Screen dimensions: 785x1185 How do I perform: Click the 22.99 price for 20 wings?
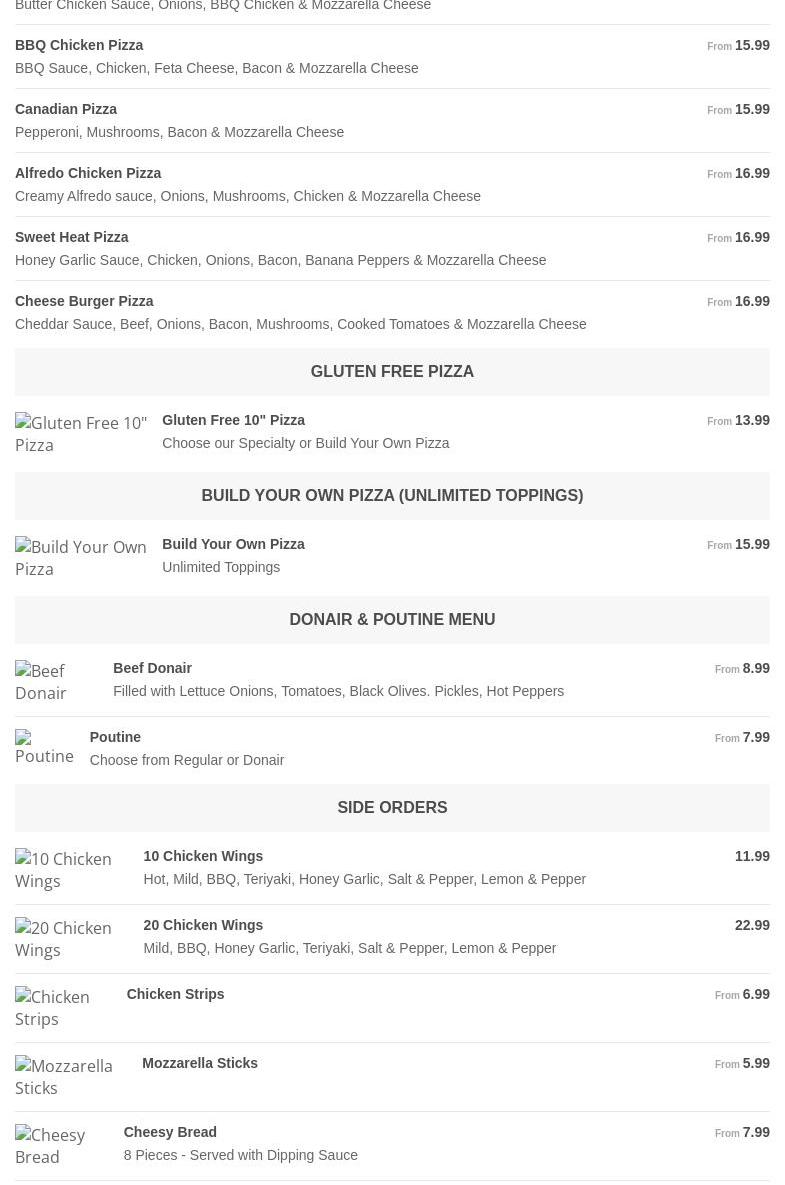pyautogui.click(x=752, y=925)
